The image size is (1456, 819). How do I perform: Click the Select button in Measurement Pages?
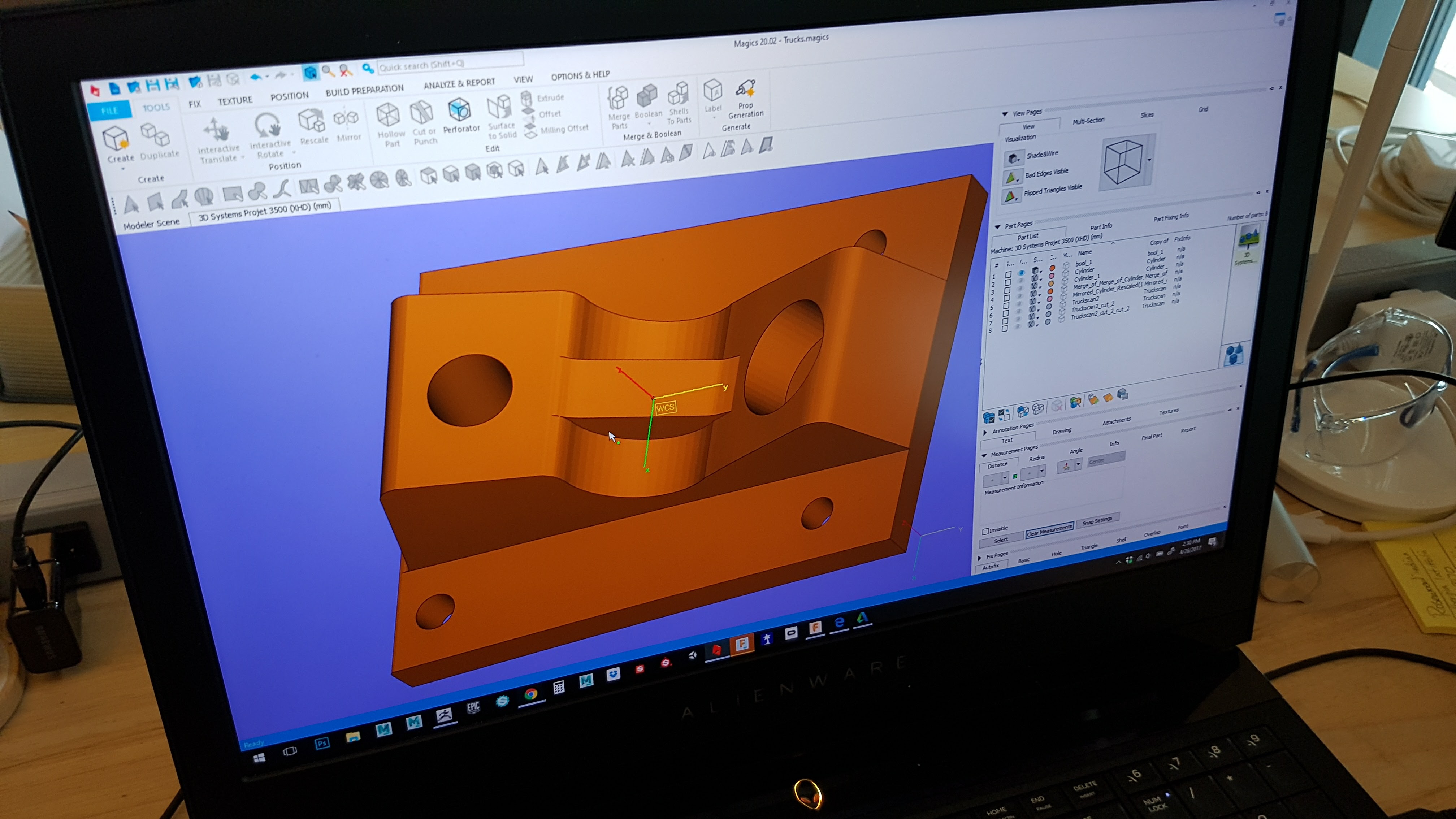[x=1002, y=540]
